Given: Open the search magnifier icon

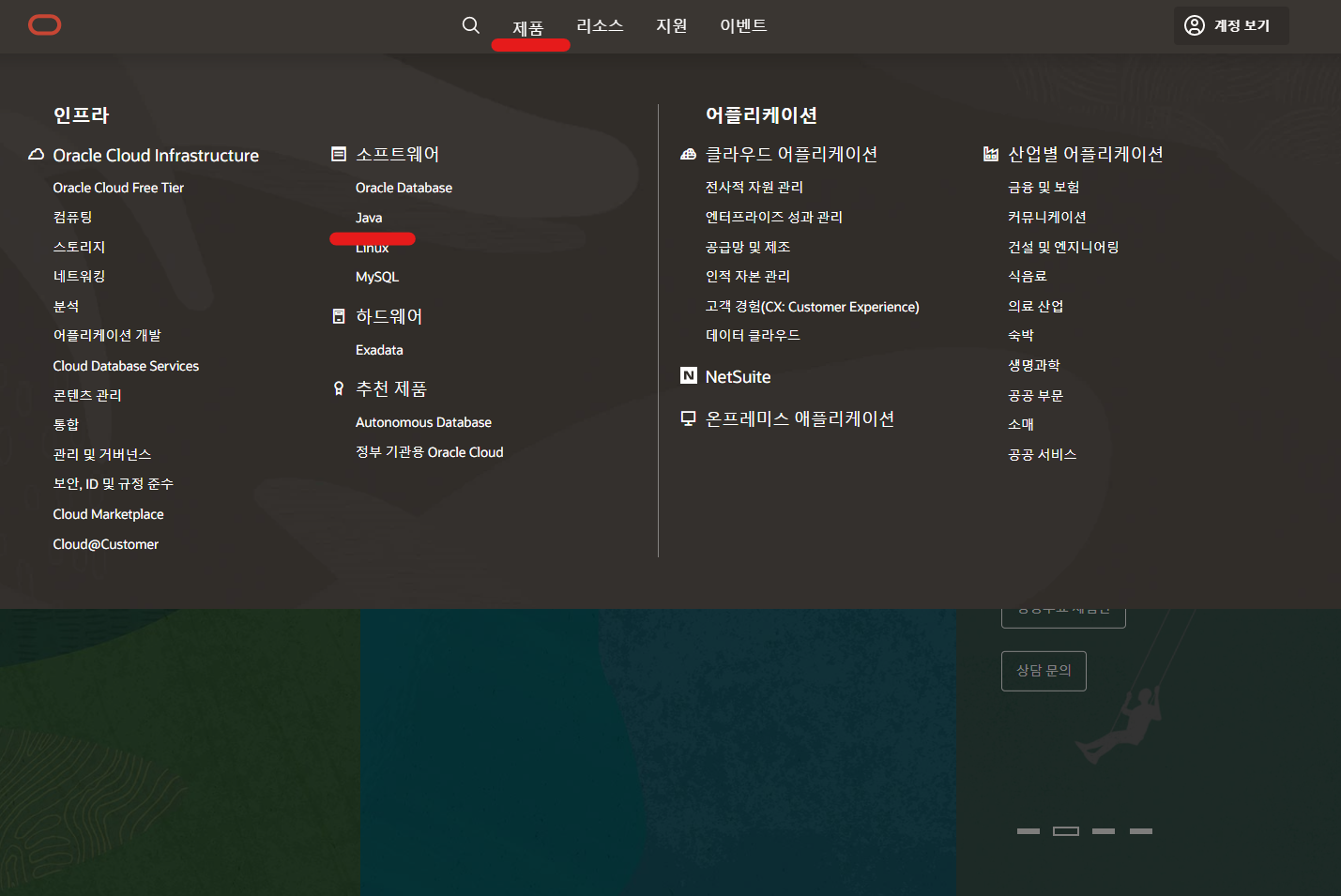Looking at the screenshot, I should 471,25.
